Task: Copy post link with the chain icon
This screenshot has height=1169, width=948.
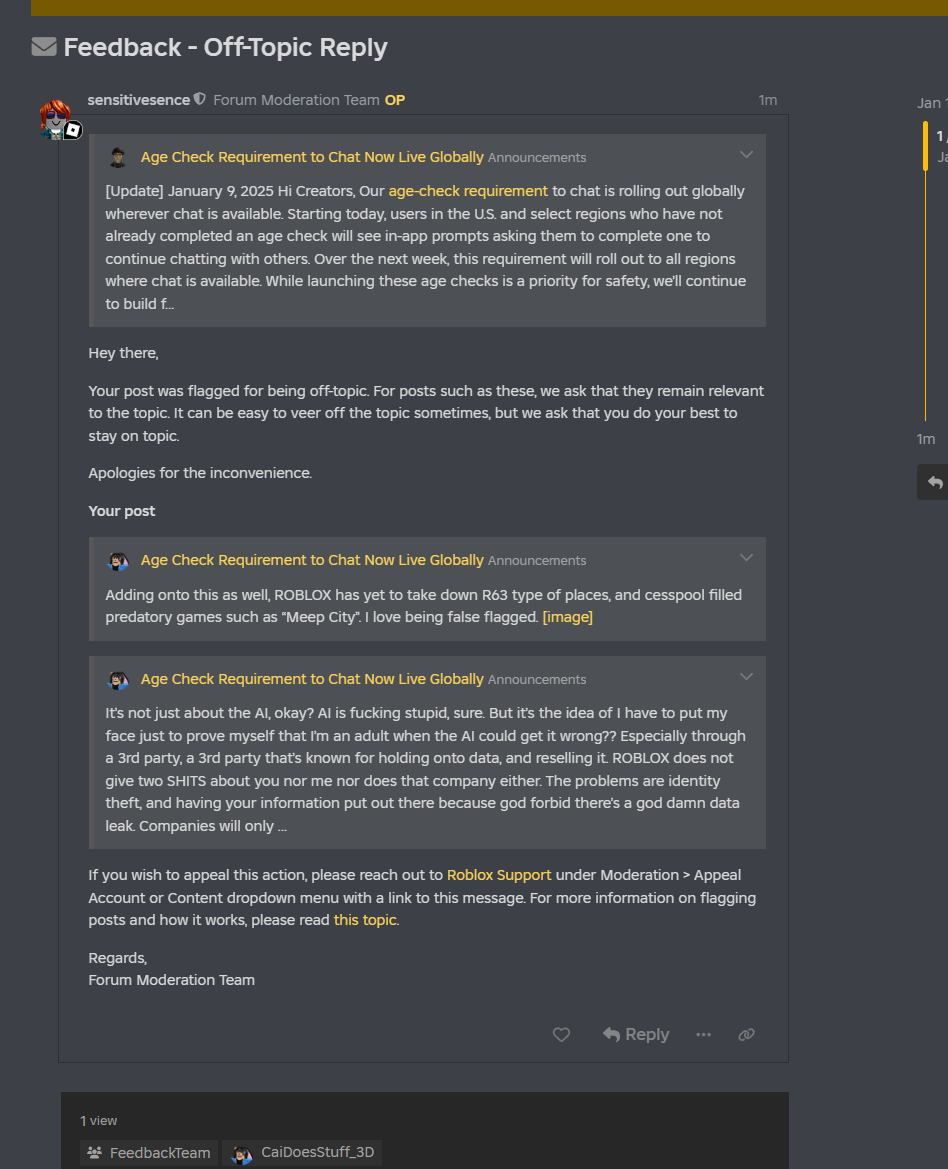Action: pyautogui.click(x=746, y=1035)
